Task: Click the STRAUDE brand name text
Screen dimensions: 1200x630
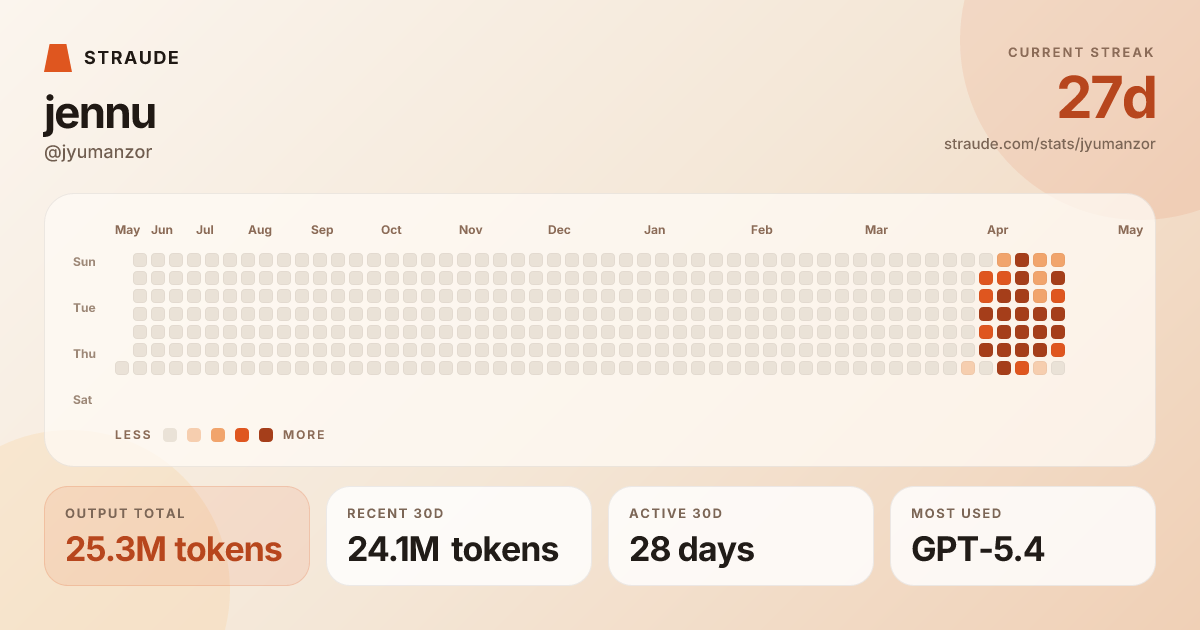Action: 132,58
